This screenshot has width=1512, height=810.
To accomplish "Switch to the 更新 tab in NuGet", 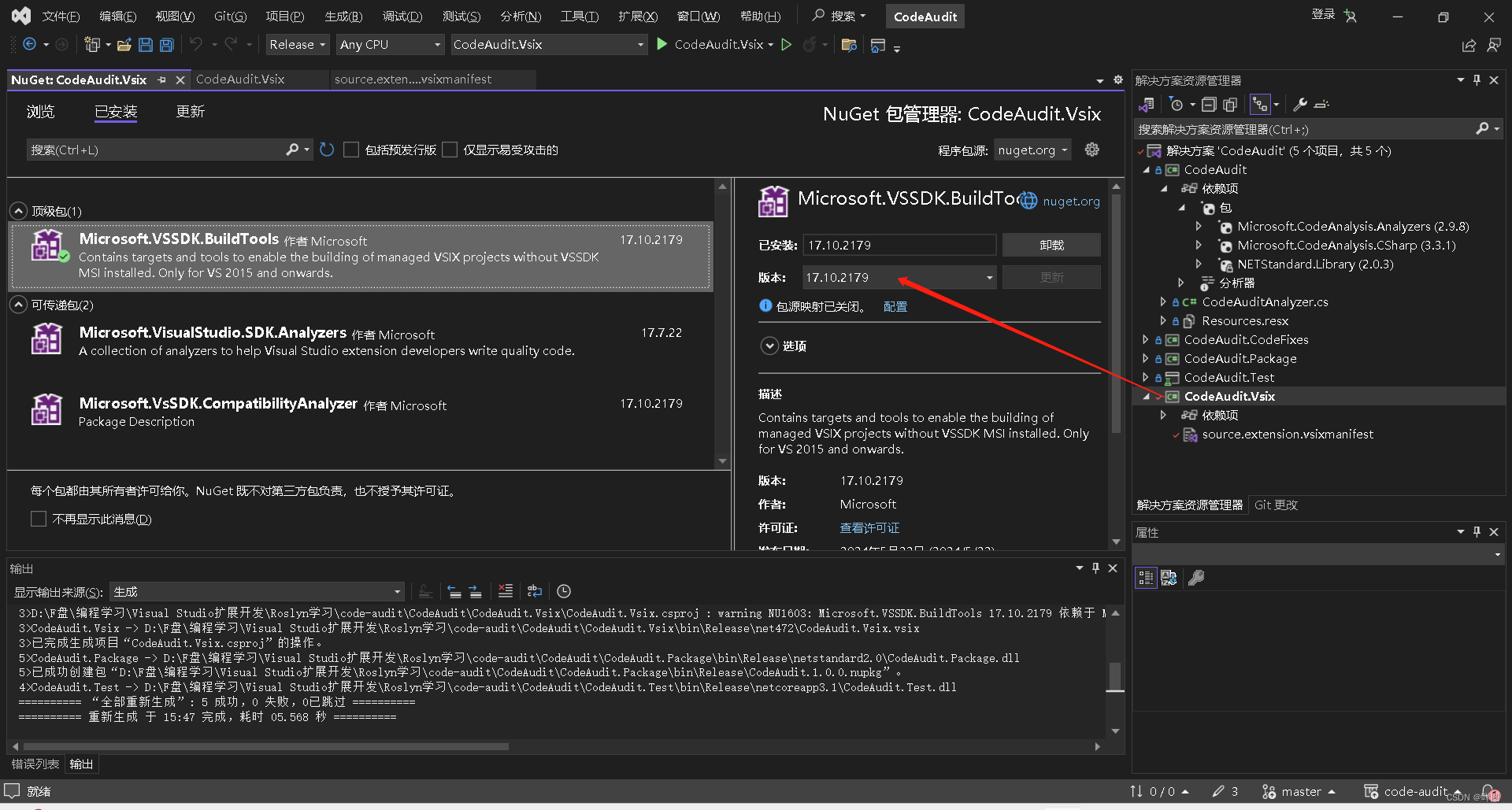I will pos(191,112).
